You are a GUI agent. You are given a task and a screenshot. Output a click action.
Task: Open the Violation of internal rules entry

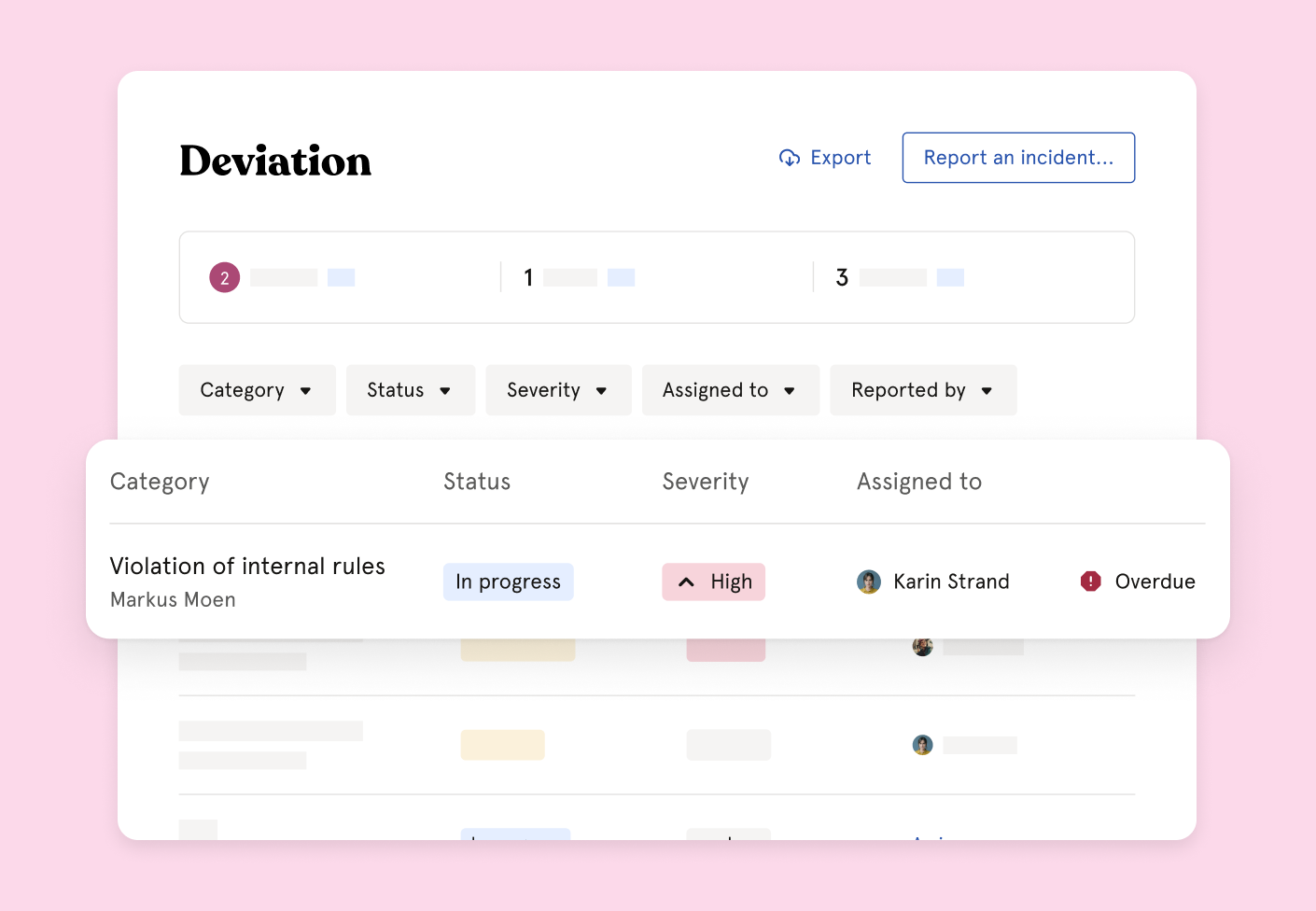[x=247, y=567]
